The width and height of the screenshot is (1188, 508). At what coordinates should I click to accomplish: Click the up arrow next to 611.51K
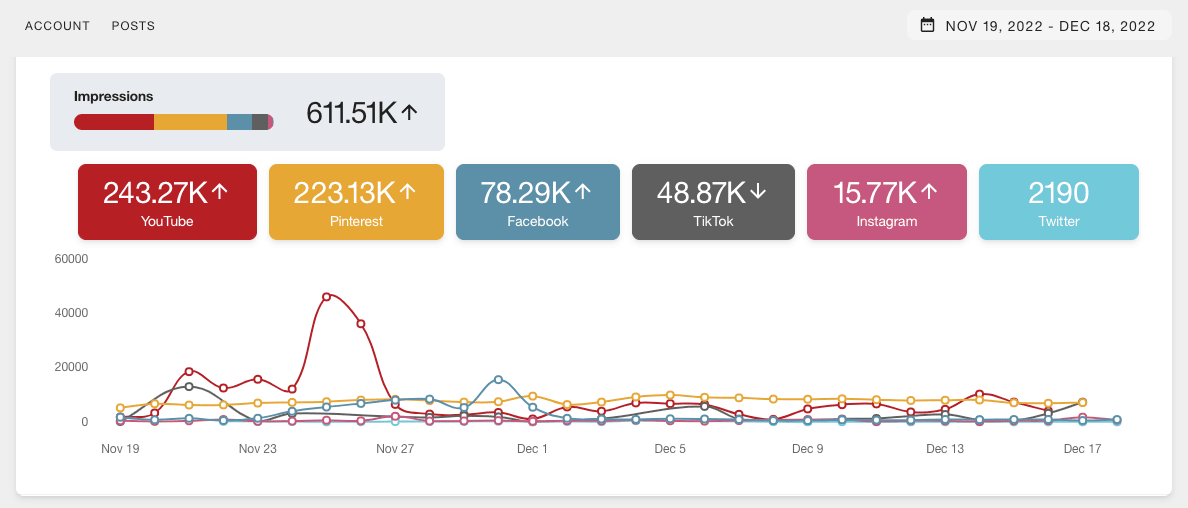408,113
